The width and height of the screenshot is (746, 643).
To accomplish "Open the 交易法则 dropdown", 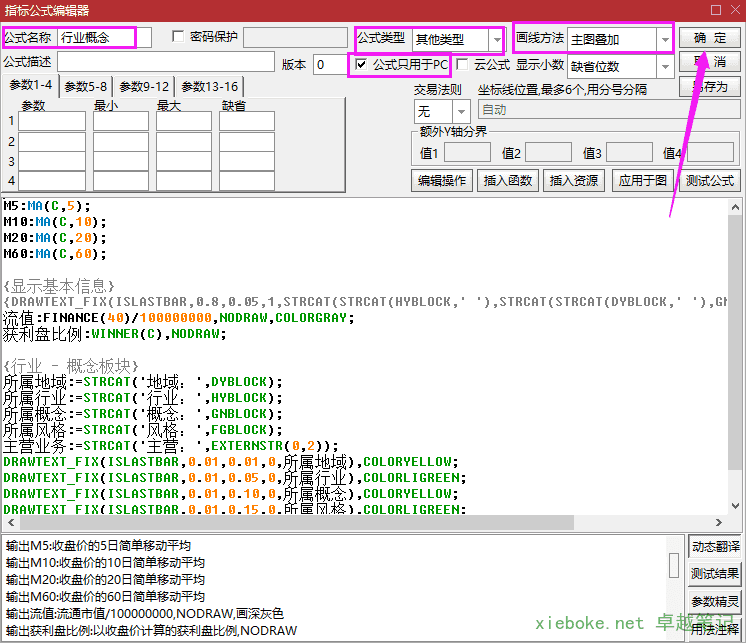I will pyautogui.click(x=461, y=111).
